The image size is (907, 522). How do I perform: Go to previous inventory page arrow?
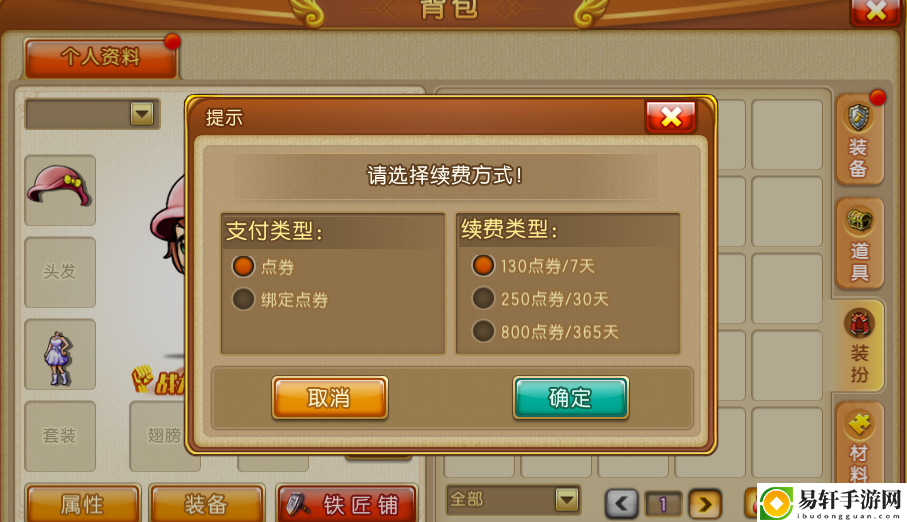point(622,503)
